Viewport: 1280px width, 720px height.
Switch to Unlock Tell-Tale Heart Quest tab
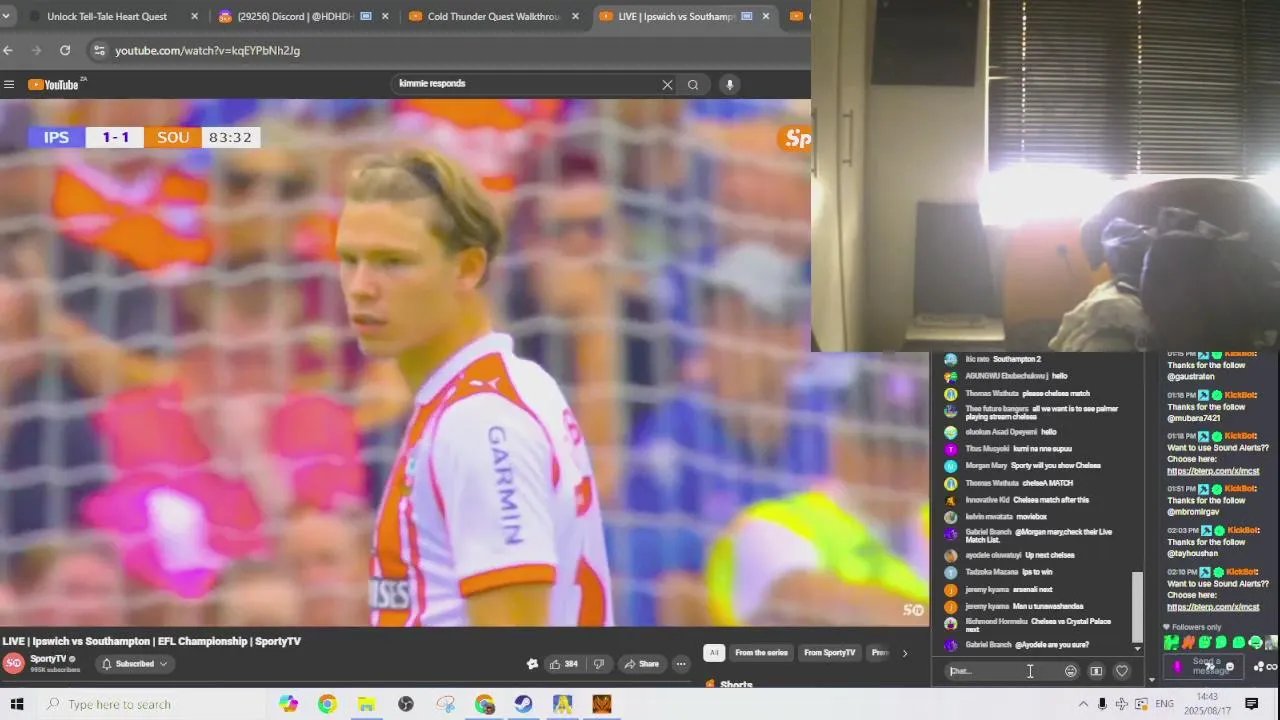(107, 16)
